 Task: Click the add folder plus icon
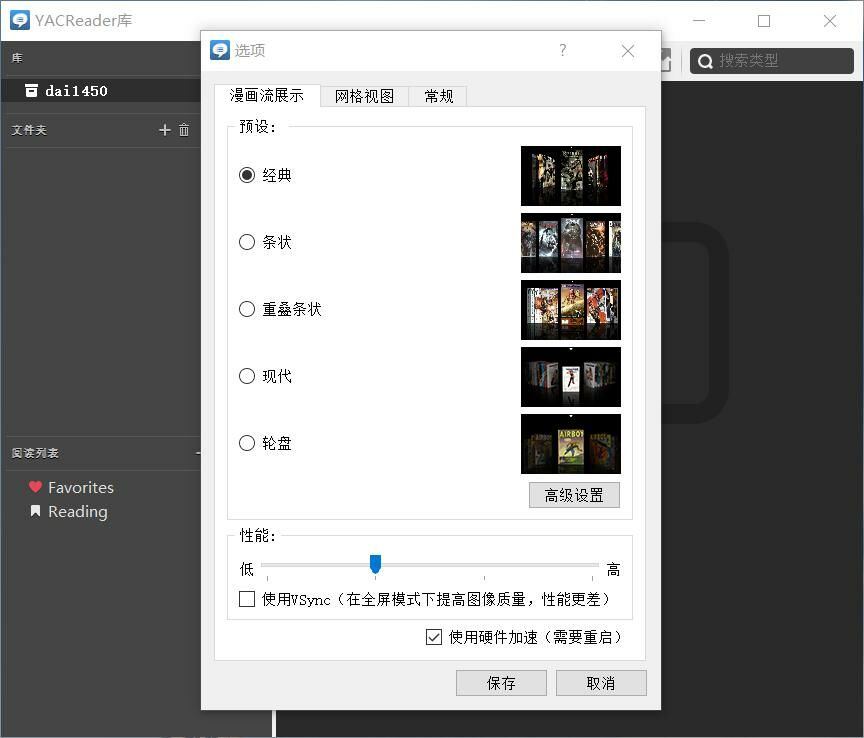pyautogui.click(x=165, y=130)
